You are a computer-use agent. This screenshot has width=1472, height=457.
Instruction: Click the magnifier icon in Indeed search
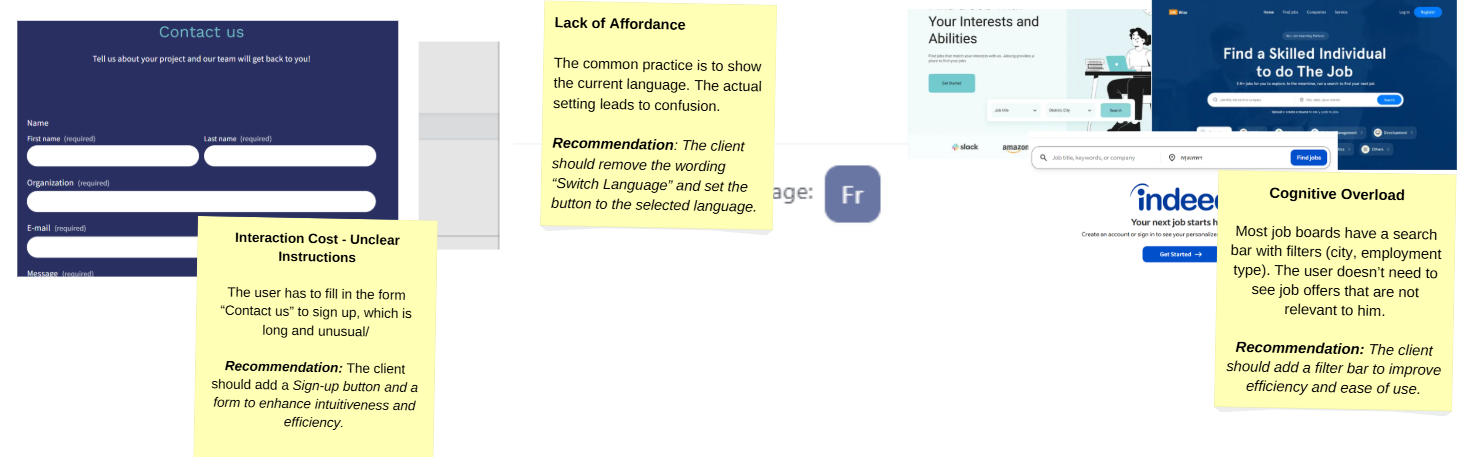[x=1042, y=158]
